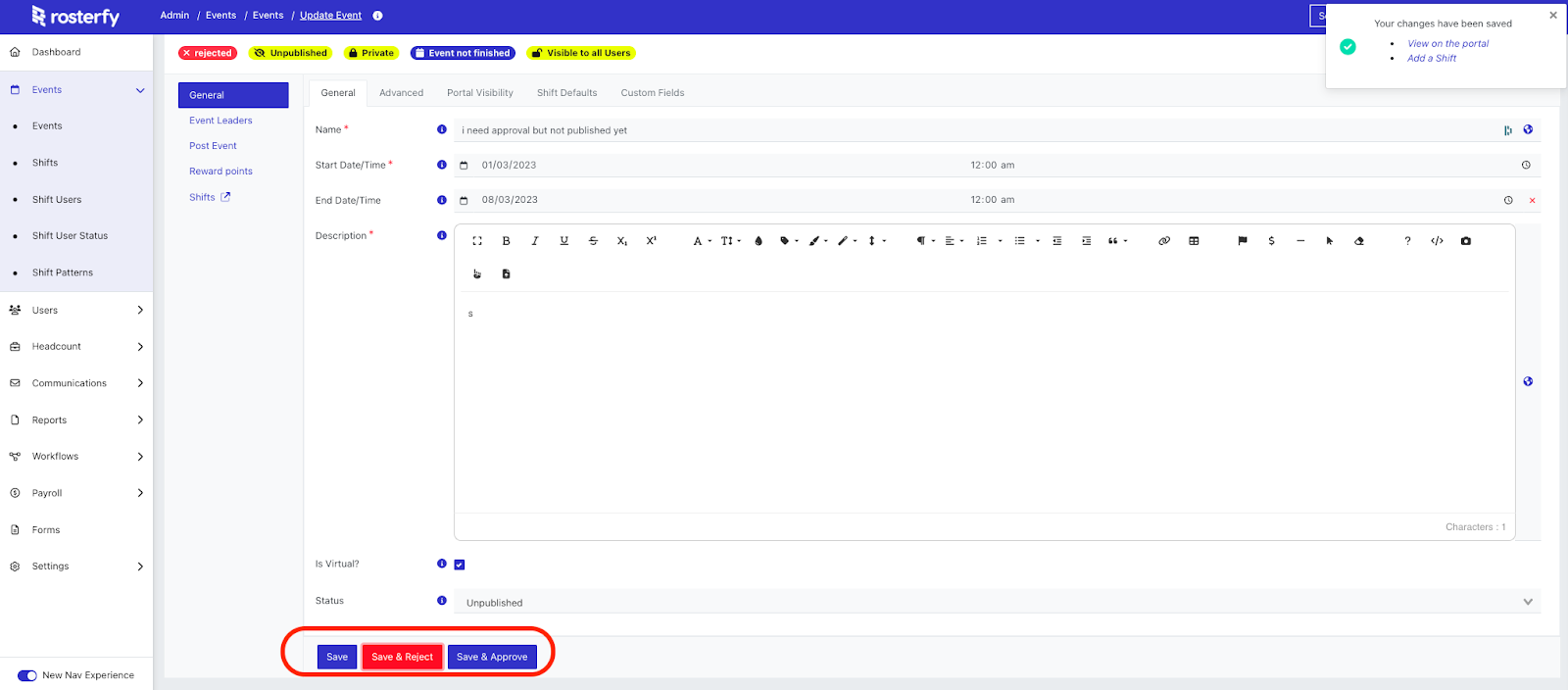This screenshot has width=1568, height=690.
Task: Open the font size dropdown
Action: pos(730,241)
